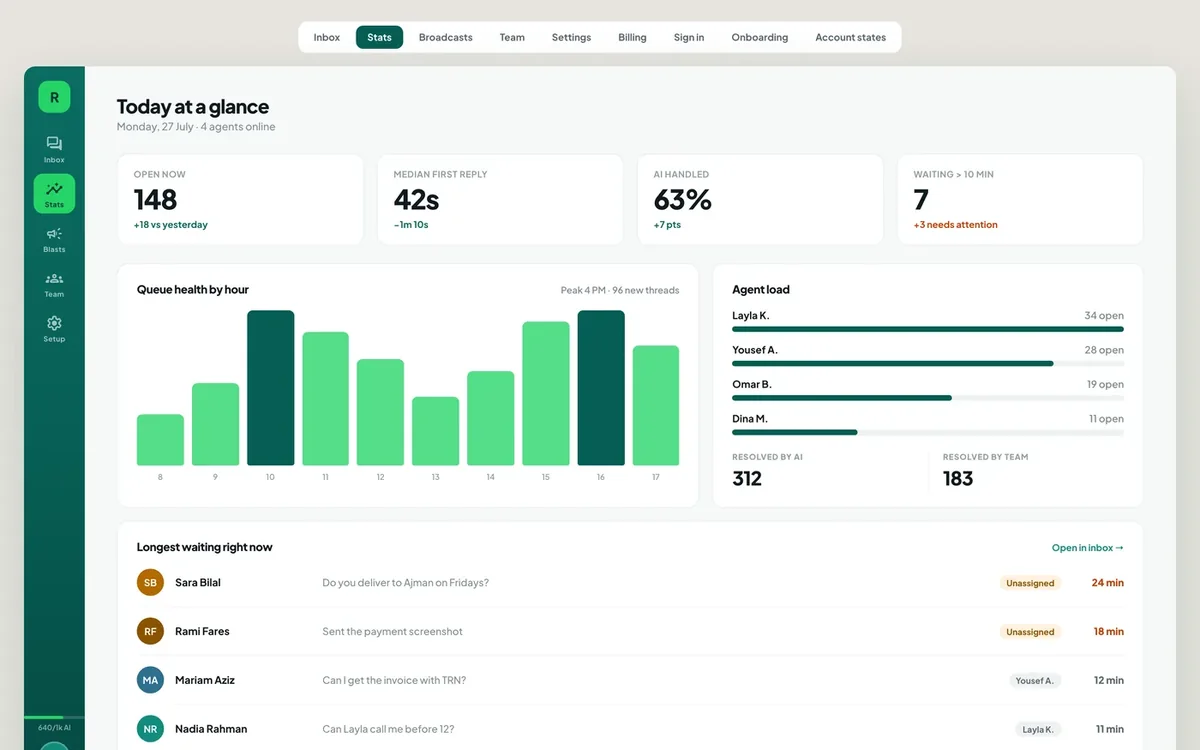Open the Inbox sidebar icon
The height and width of the screenshot is (750, 1200).
click(54, 149)
